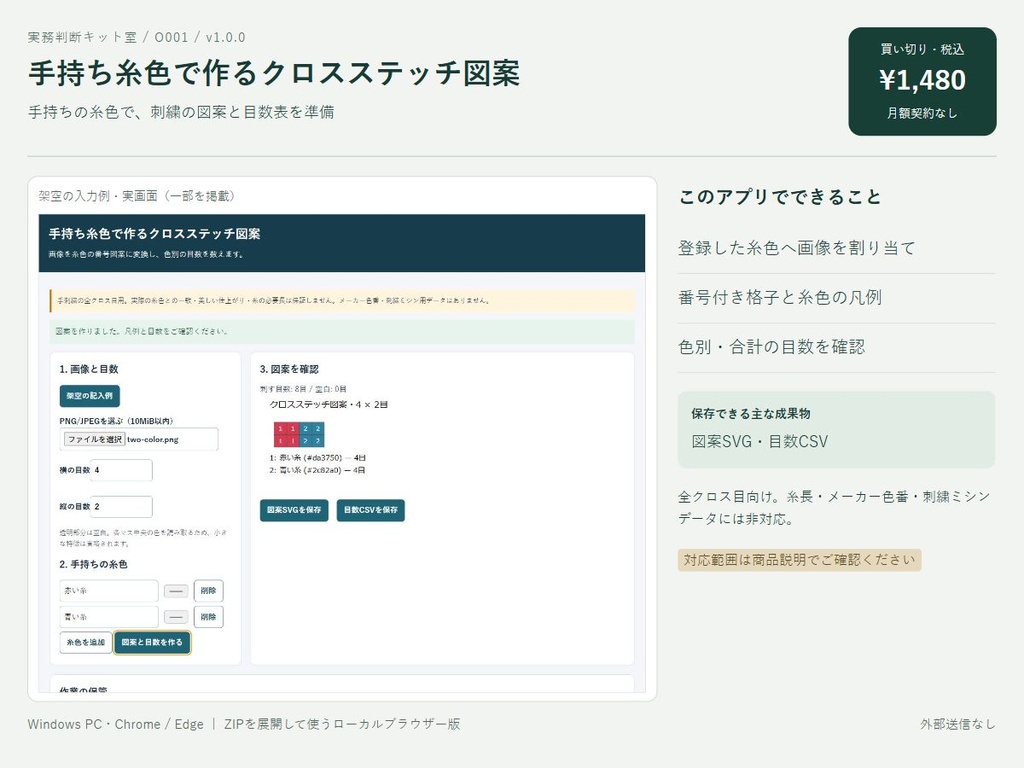
Task: Click the file name two-color.png
Action: point(153,440)
